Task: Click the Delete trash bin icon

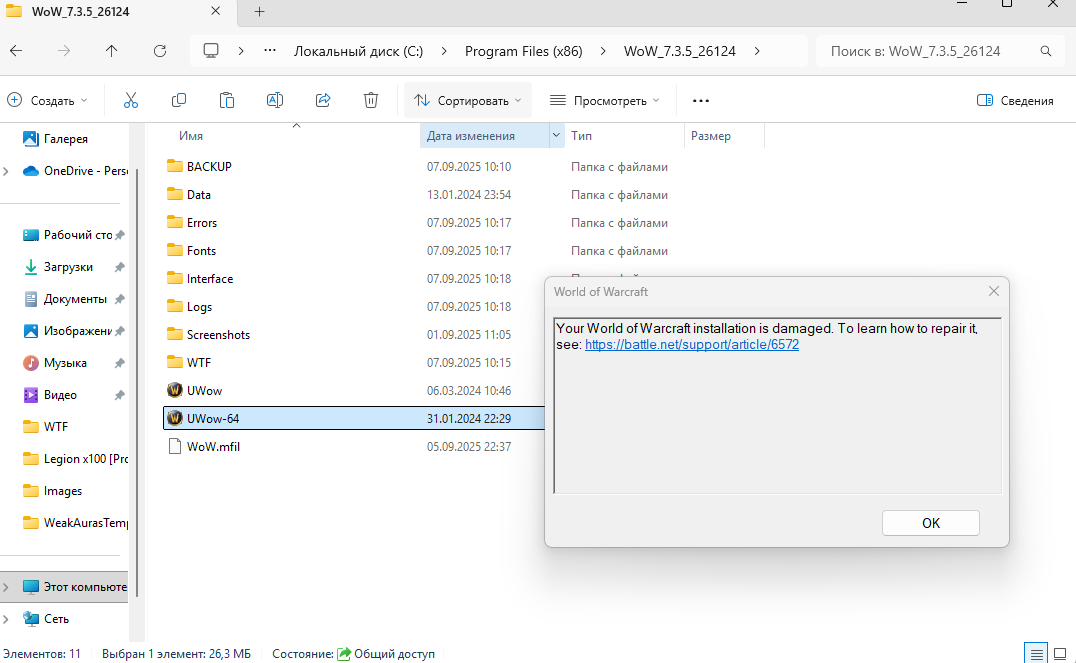Action: click(371, 101)
